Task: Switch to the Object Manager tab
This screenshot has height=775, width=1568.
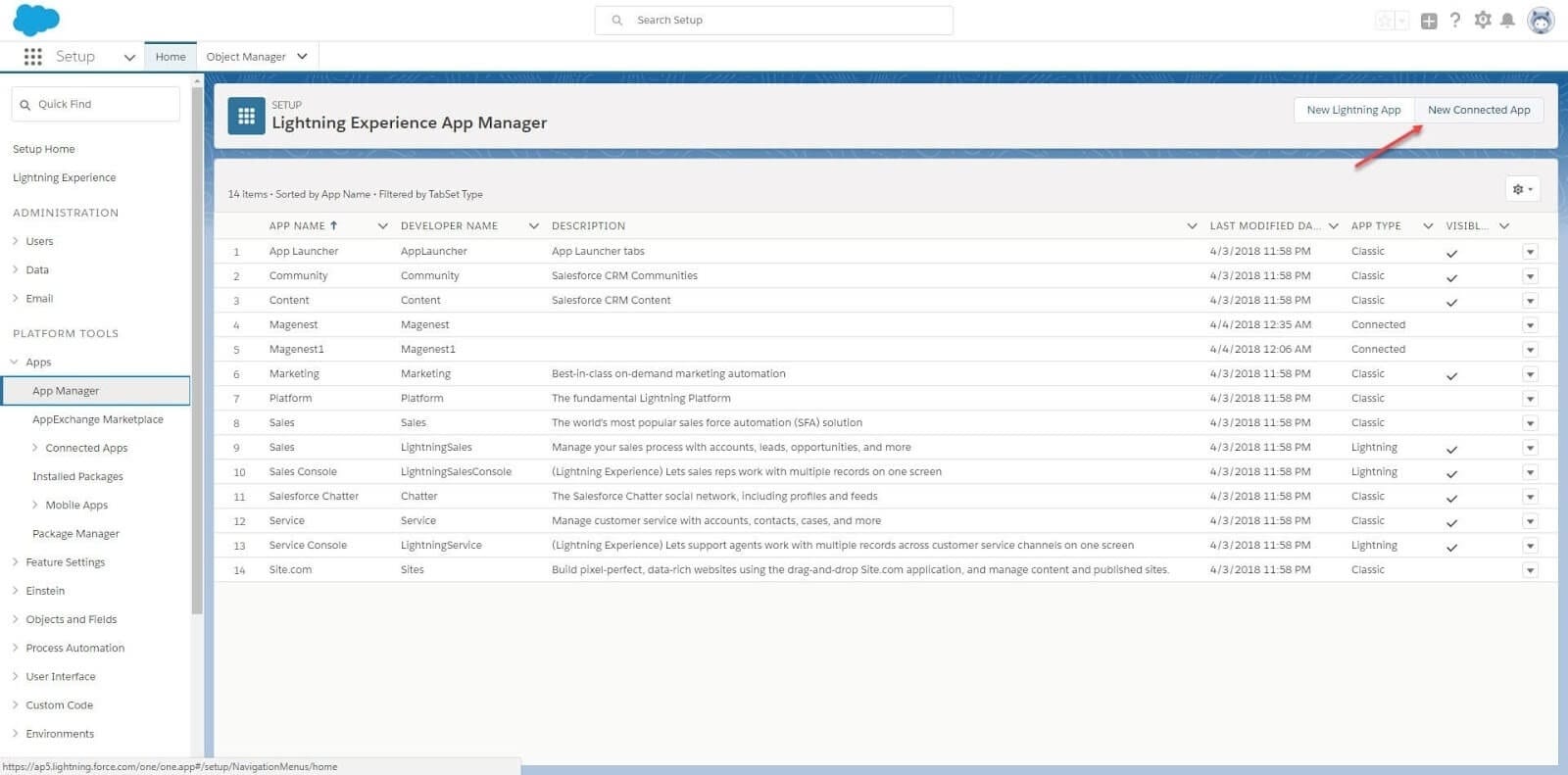Action: pos(246,57)
